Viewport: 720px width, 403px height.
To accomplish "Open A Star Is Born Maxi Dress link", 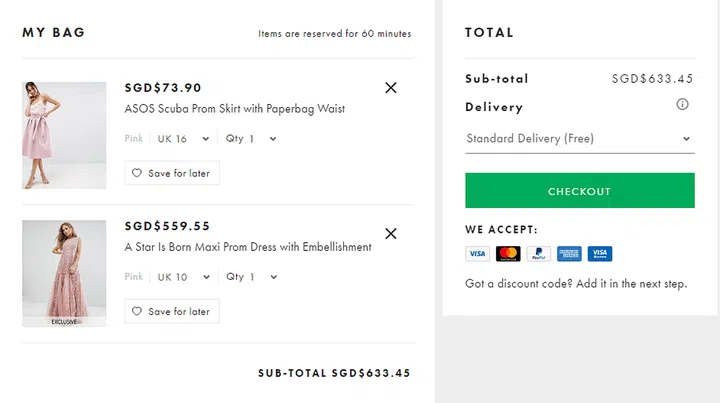I will [x=247, y=247].
